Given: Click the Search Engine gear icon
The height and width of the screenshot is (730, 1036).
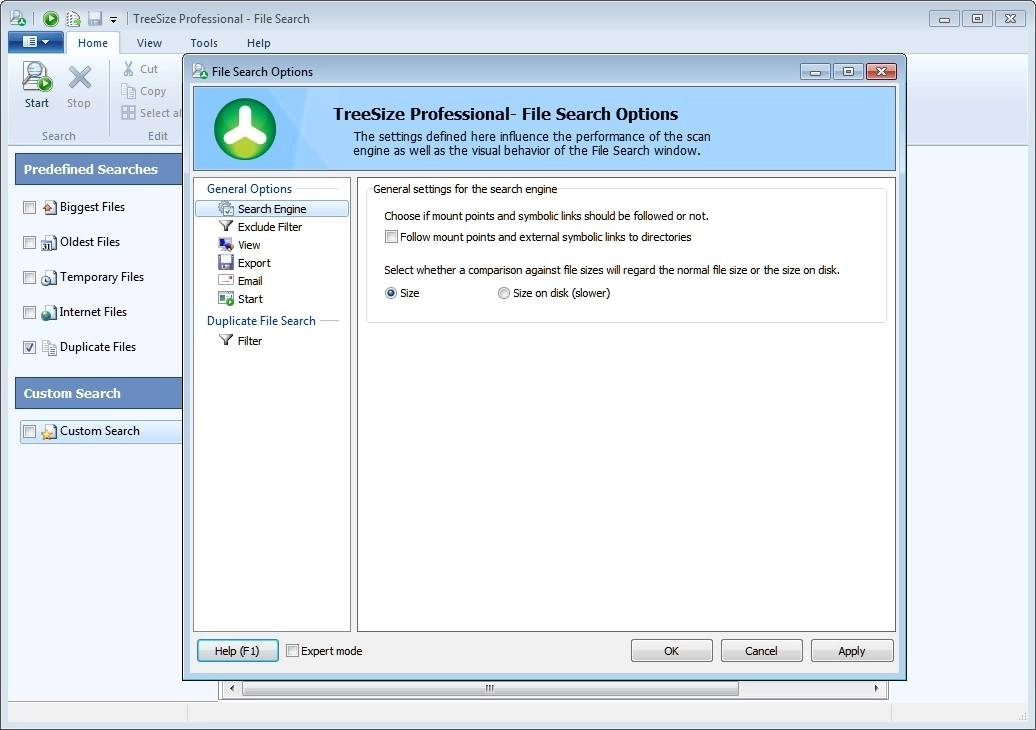Looking at the screenshot, I should 226,209.
